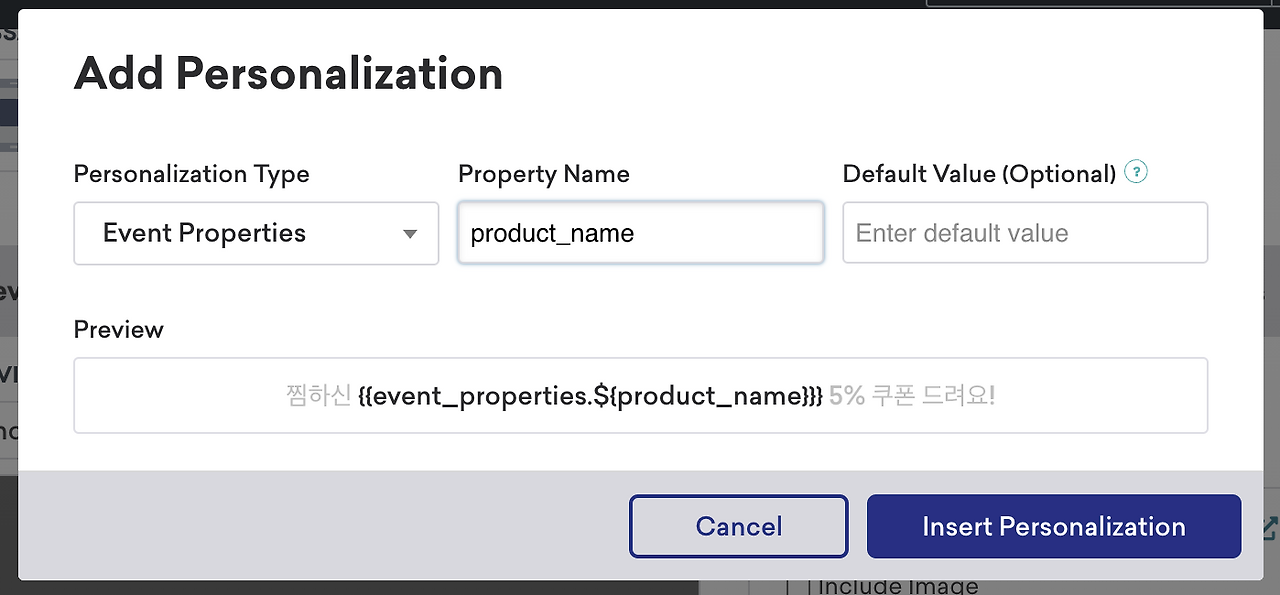Click Insert Personalization
Viewport: 1280px width, 595px height.
1053,527
